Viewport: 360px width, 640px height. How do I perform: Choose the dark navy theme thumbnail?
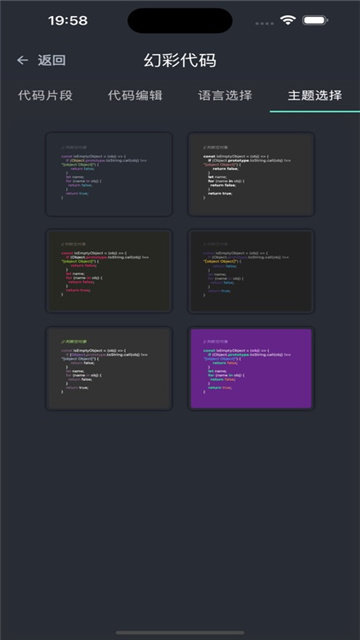coord(109,174)
